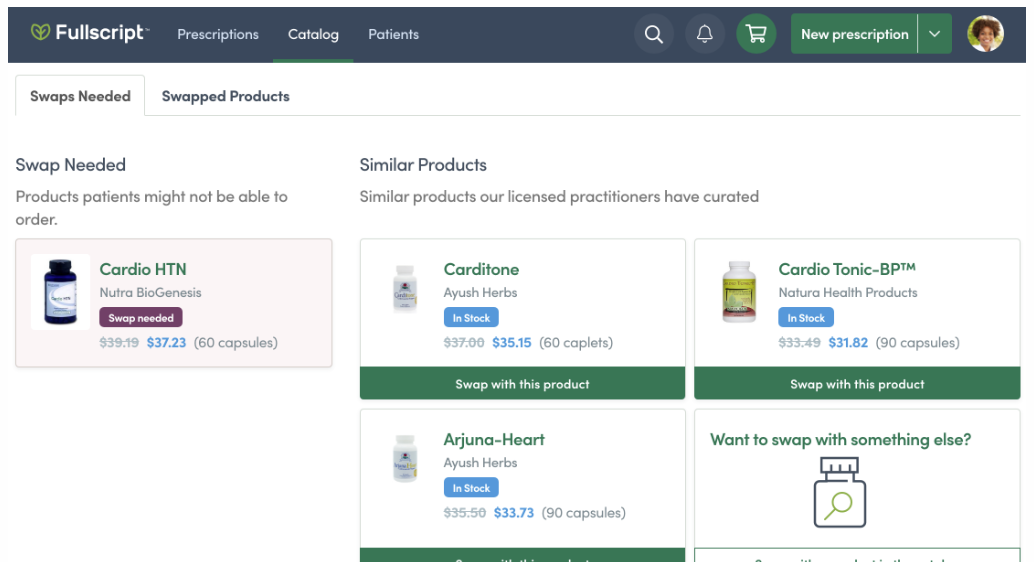The height and width of the screenshot is (562, 1034).
Task: Switch to Swaps Needed tab
Action: (80, 96)
